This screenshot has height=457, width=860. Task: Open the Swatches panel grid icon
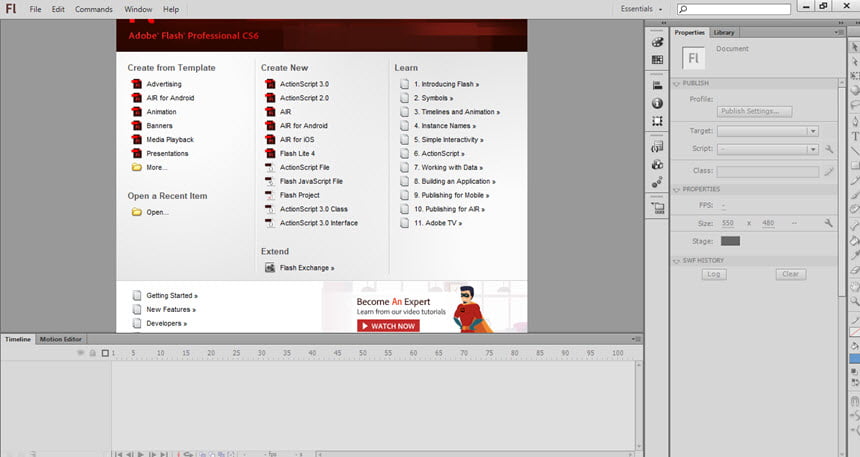pos(657,60)
